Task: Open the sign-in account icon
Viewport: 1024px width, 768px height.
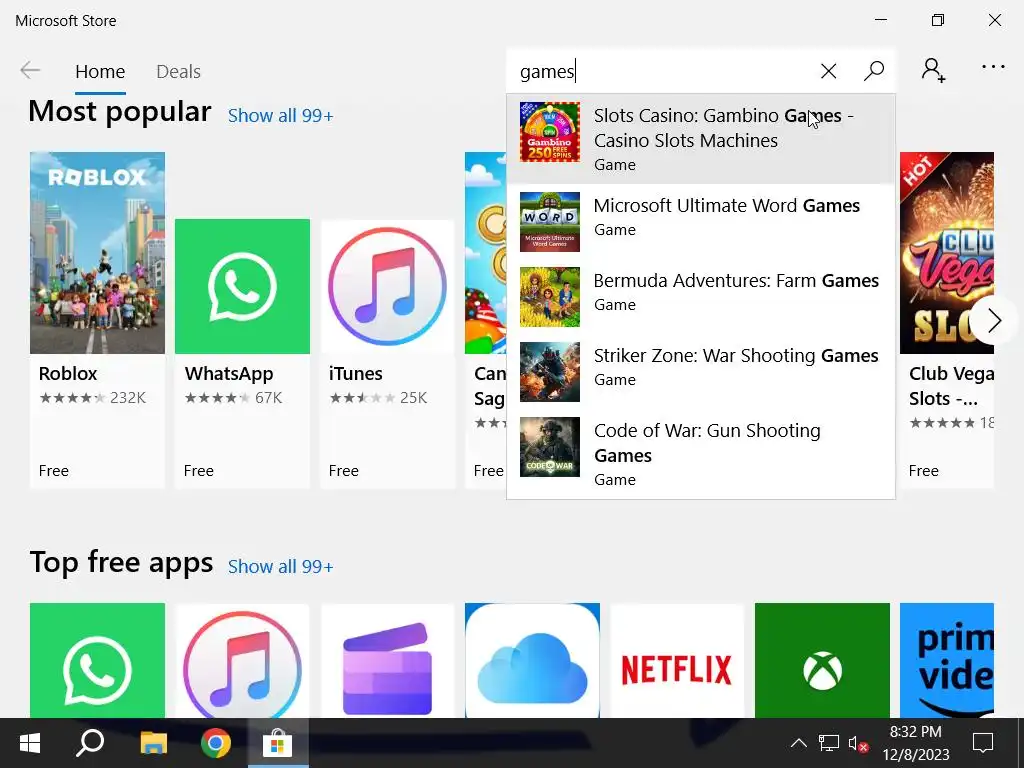Action: pos(933,70)
